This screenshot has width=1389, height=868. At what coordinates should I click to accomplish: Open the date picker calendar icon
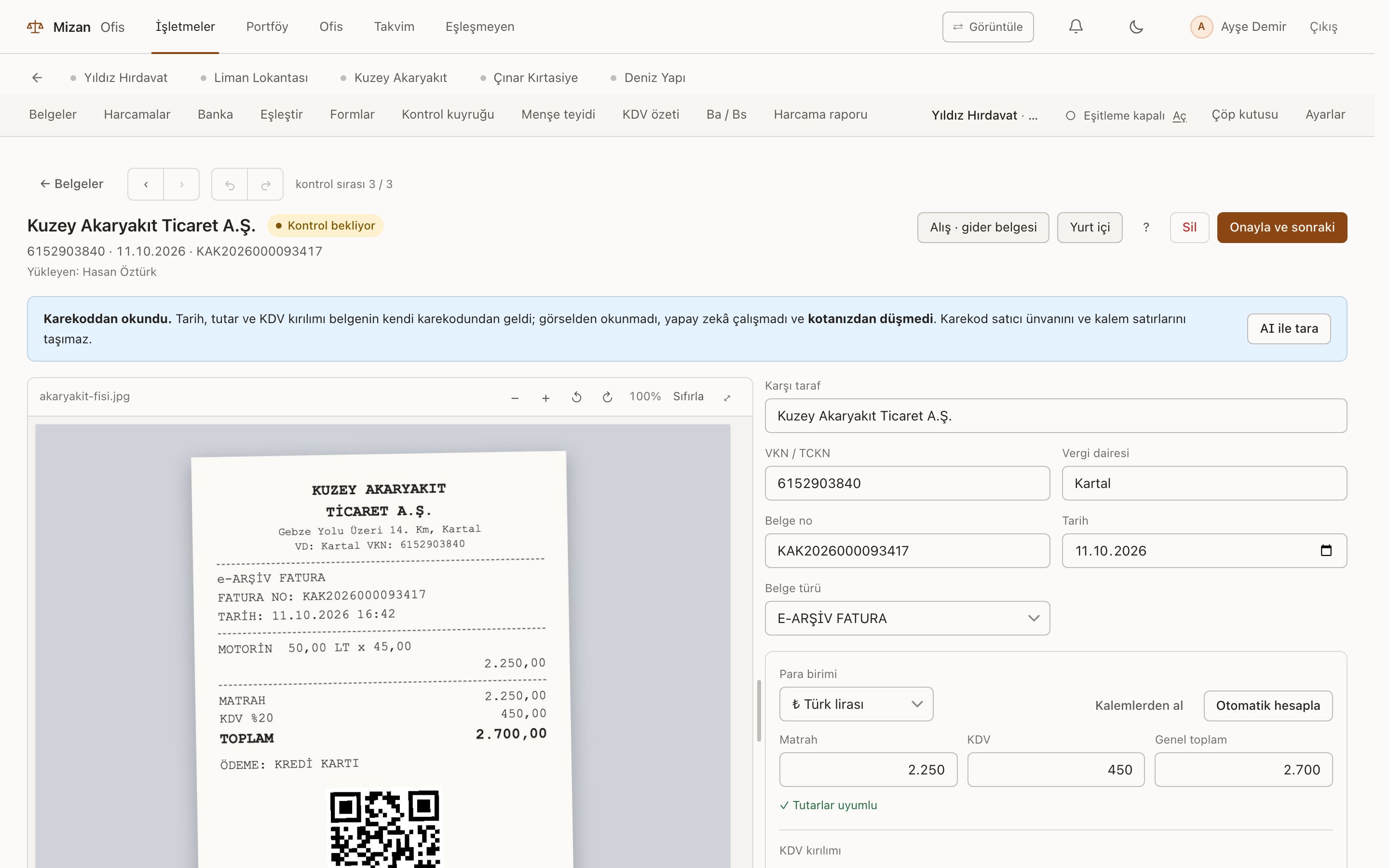1326,551
